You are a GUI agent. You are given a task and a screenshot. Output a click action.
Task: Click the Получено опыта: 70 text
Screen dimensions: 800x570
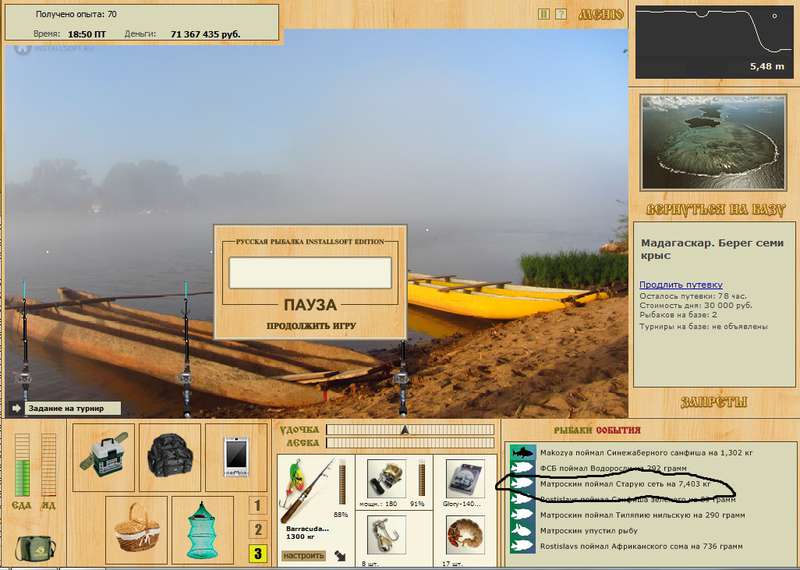pos(76,14)
